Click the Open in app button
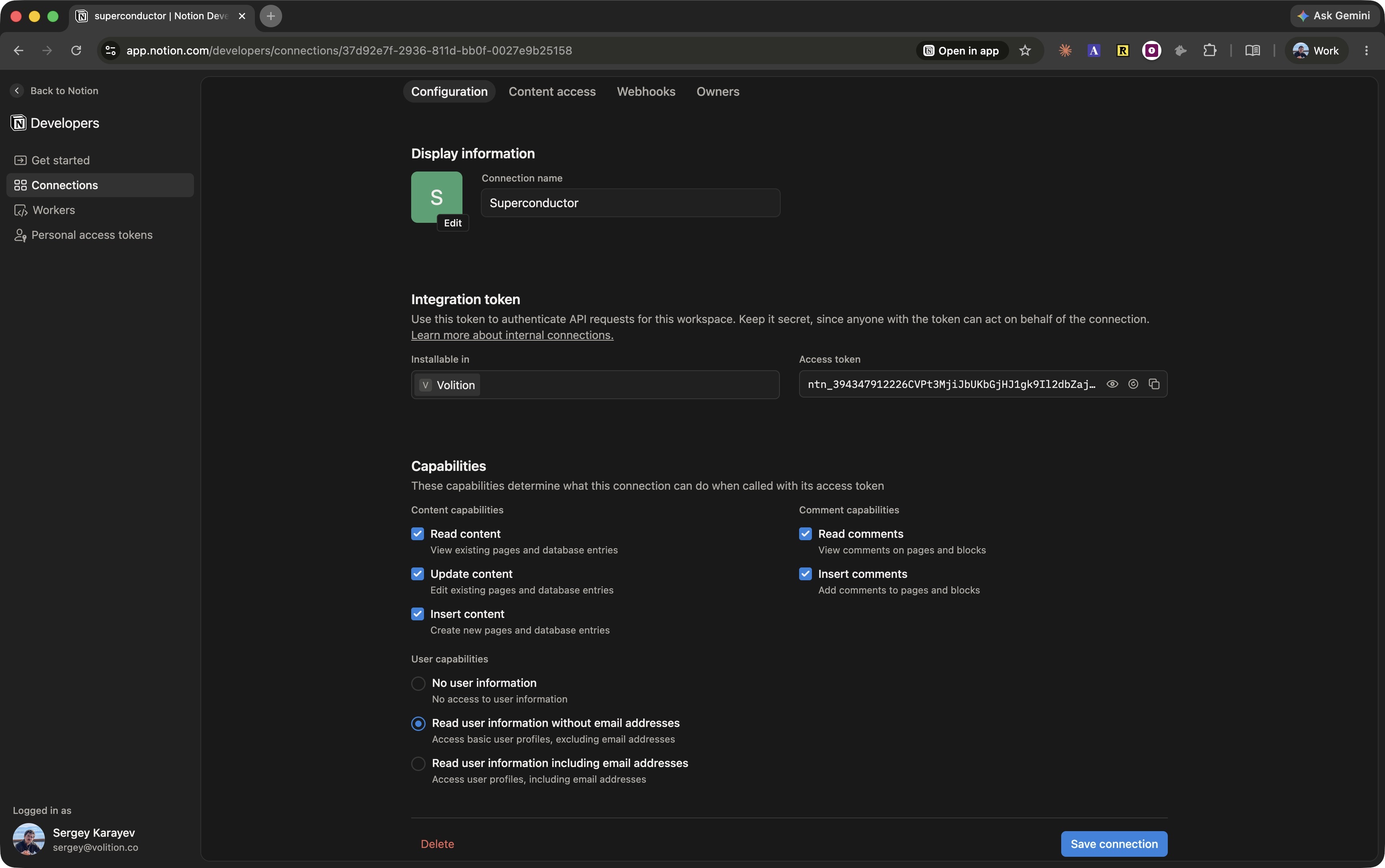The image size is (1385, 868). pyautogui.click(x=961, y=50)
